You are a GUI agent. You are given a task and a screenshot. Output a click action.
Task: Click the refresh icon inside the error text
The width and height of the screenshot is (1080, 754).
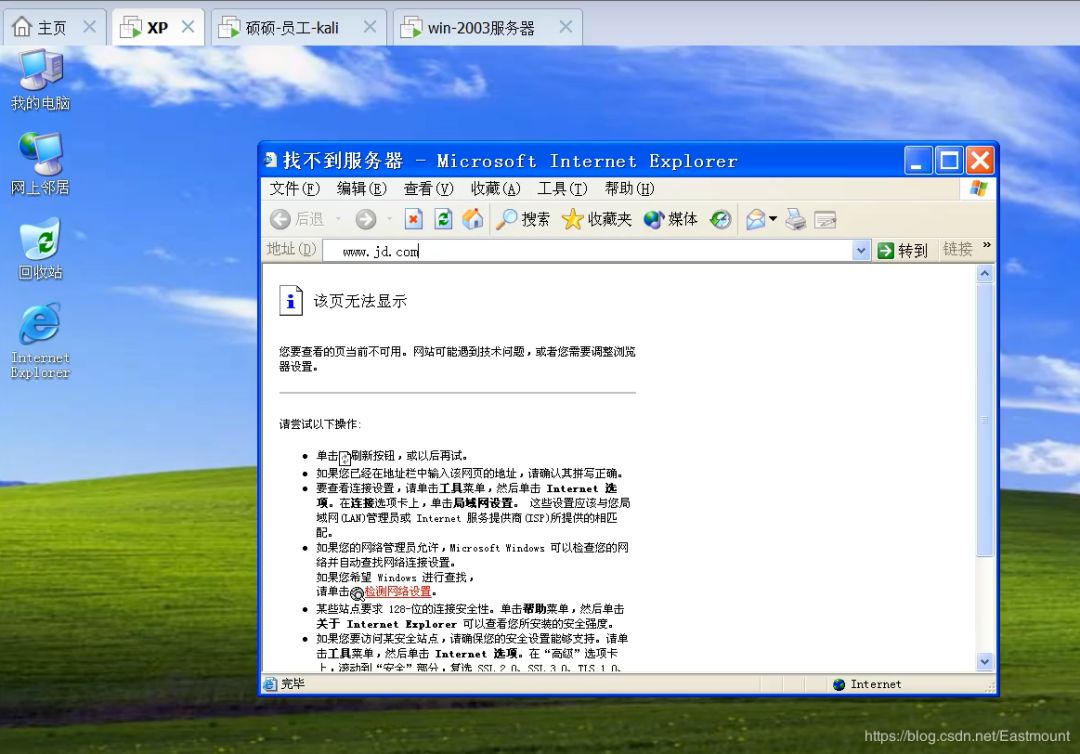344,457
